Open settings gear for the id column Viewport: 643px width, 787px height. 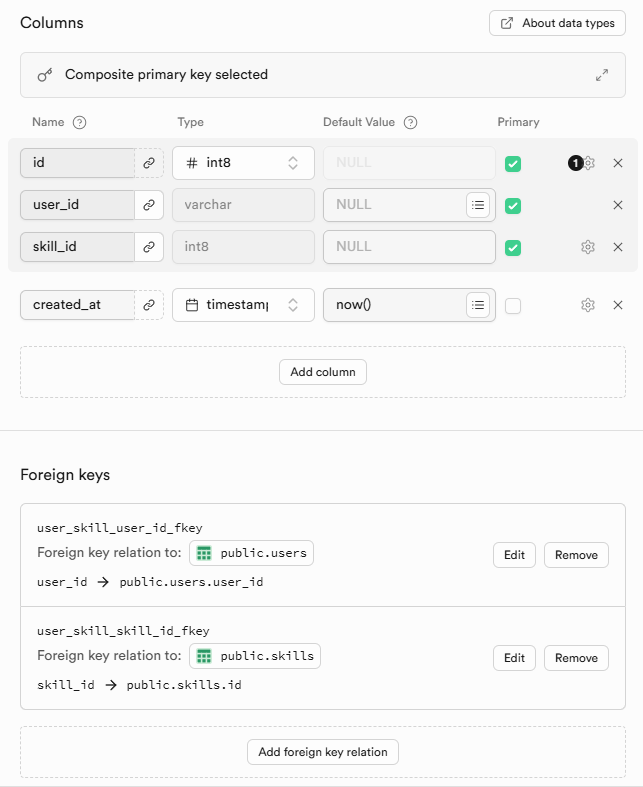[589, 163]
